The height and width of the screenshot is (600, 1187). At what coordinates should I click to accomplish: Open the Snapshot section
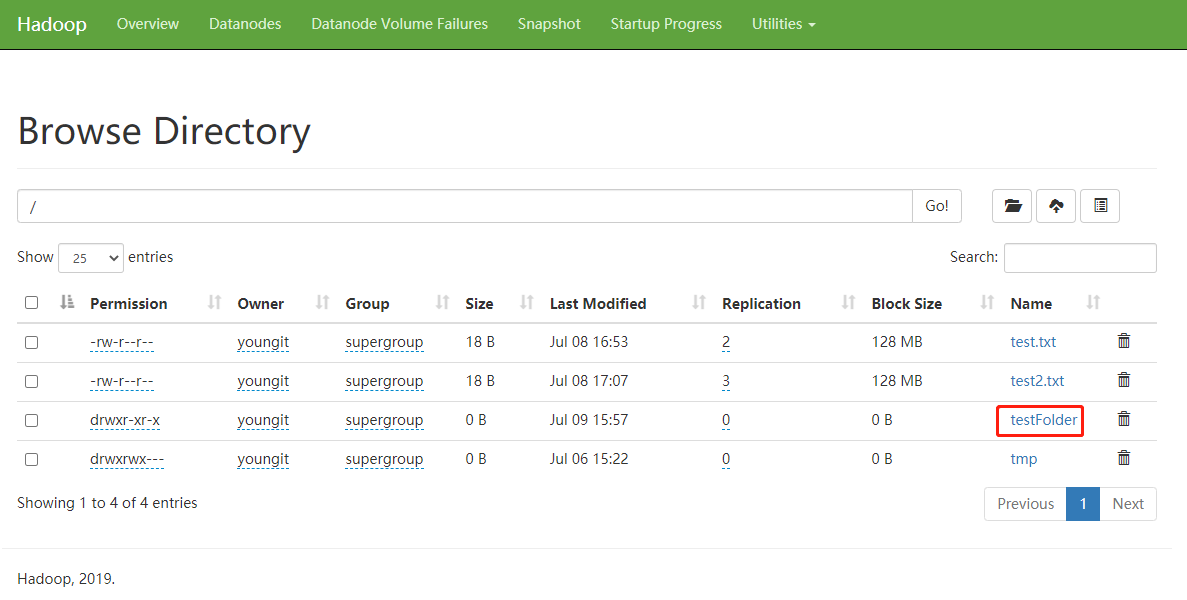click(549, 23)
